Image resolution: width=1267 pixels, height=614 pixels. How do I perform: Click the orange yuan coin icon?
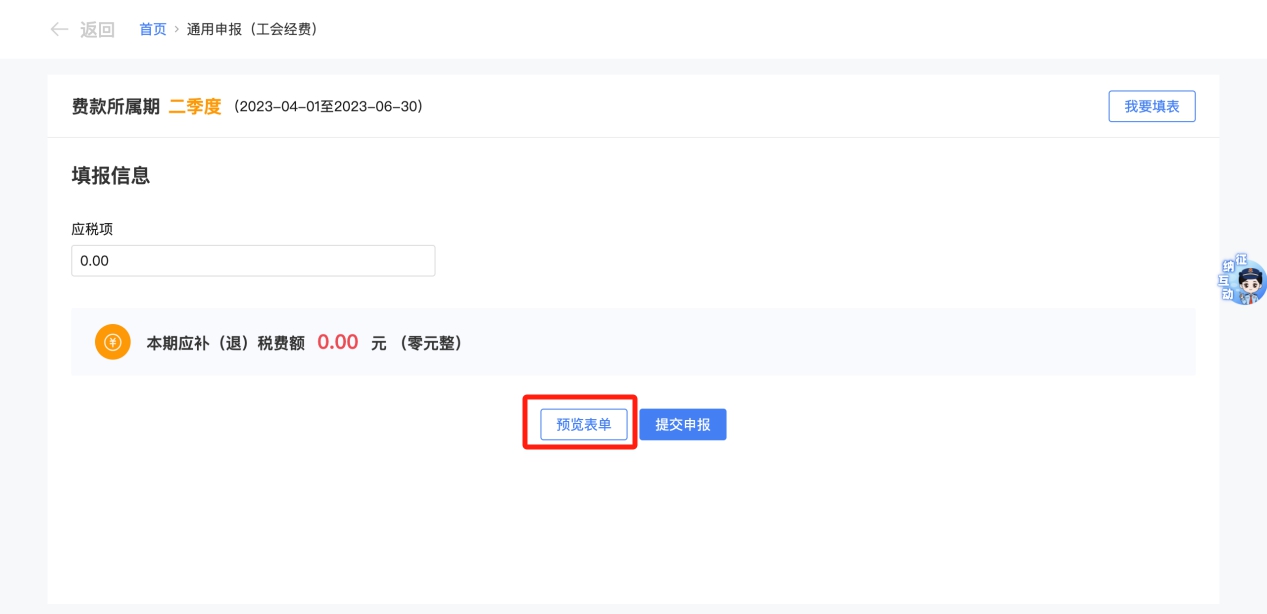tap(113, 343)
